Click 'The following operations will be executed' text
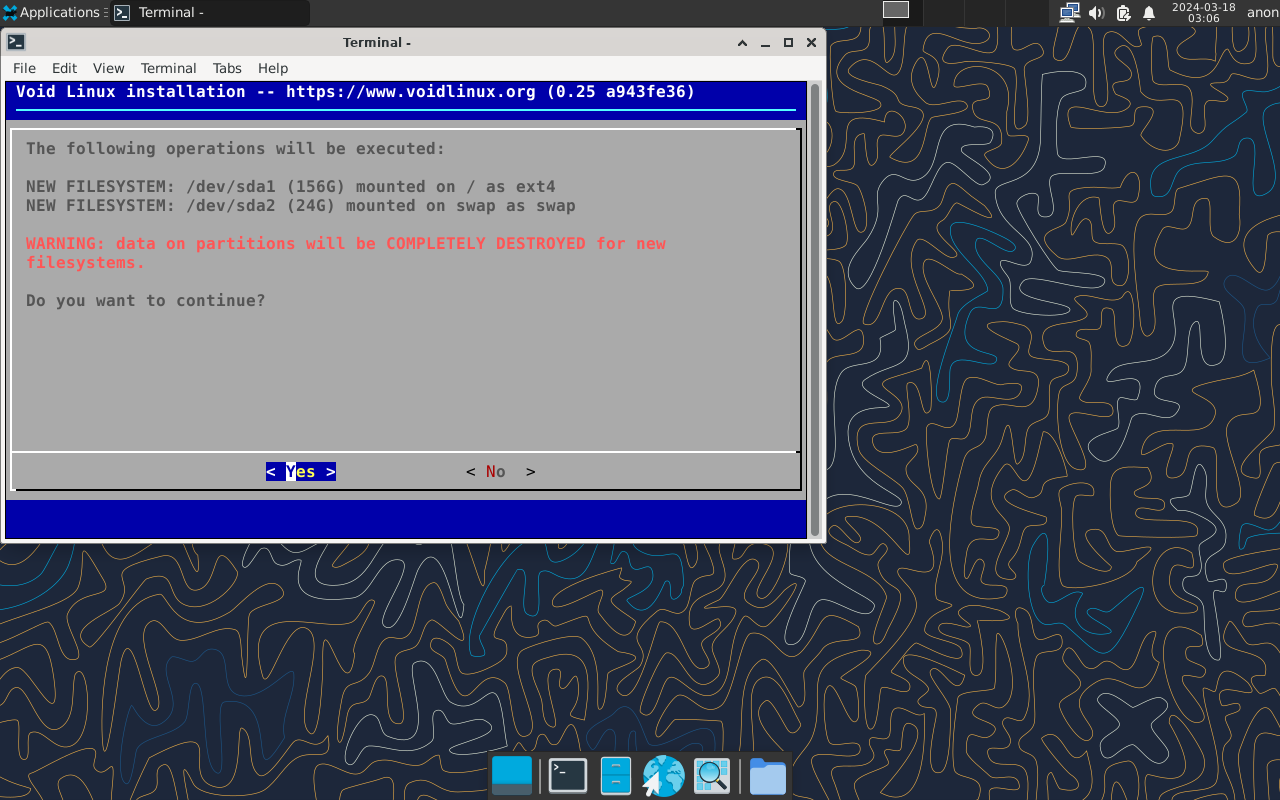Screen dimensions: 1280x800 tap(236, 149)
